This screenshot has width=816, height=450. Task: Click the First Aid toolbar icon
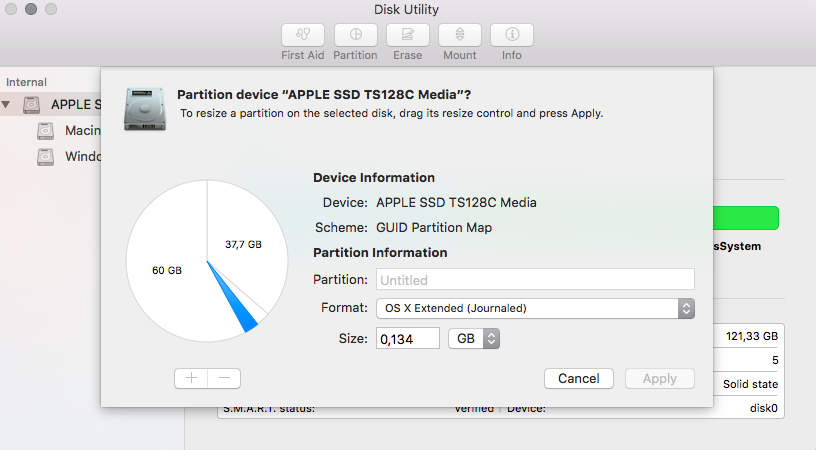click(302, 34)
